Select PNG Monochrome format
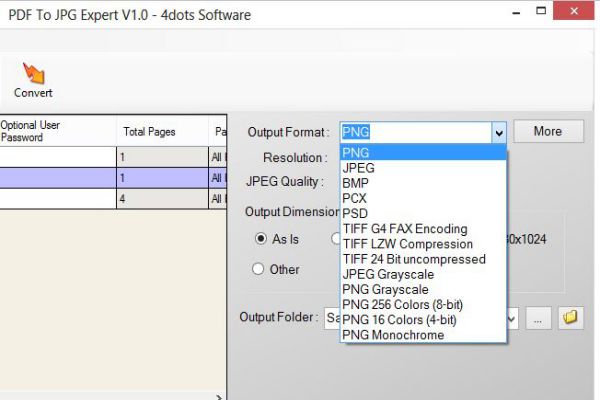The height and width of the screenshot is (400, 600). (423, 335)
